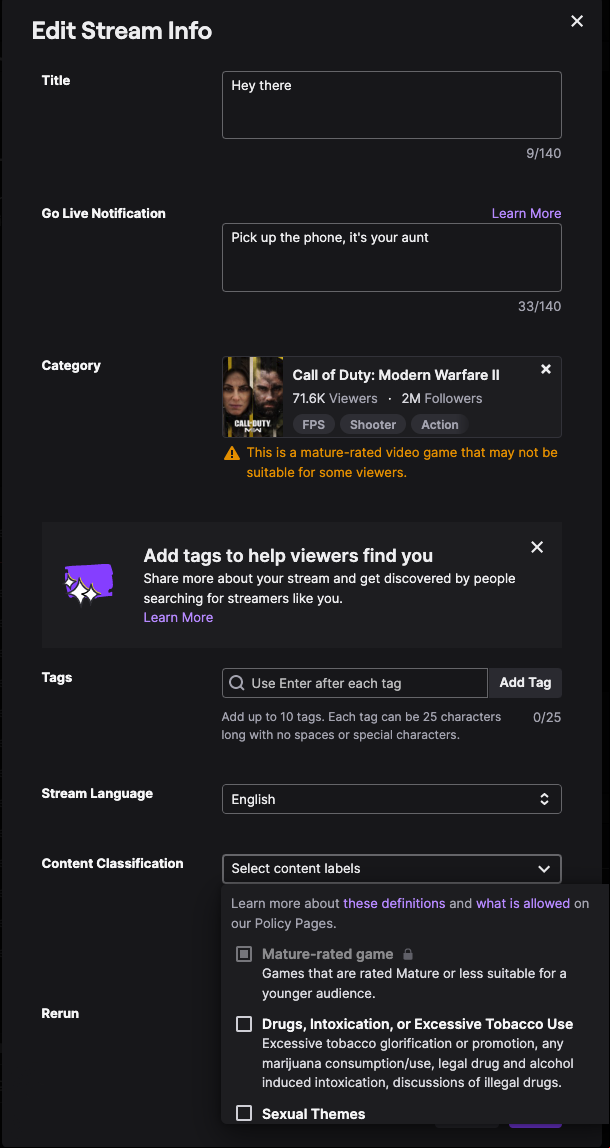Open Learn More for Go Live Notification

click(x=527, y=213)
